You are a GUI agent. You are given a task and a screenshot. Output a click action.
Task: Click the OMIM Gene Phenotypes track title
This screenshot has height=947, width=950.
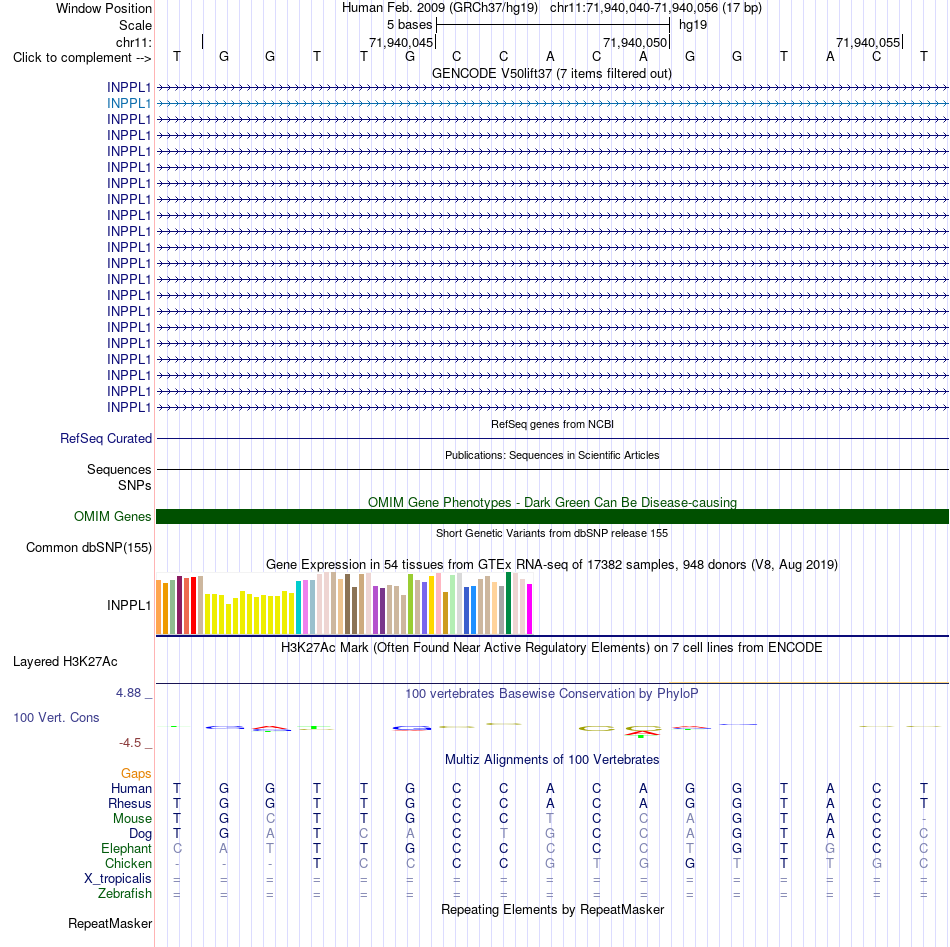552,502
